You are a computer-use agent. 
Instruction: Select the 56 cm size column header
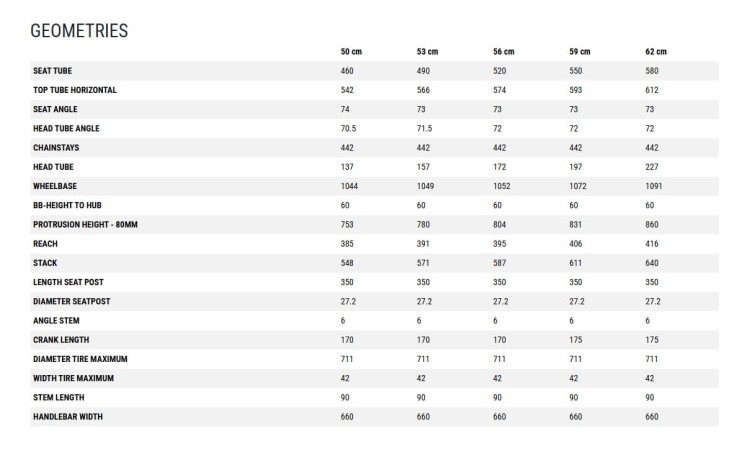point(504,52)
